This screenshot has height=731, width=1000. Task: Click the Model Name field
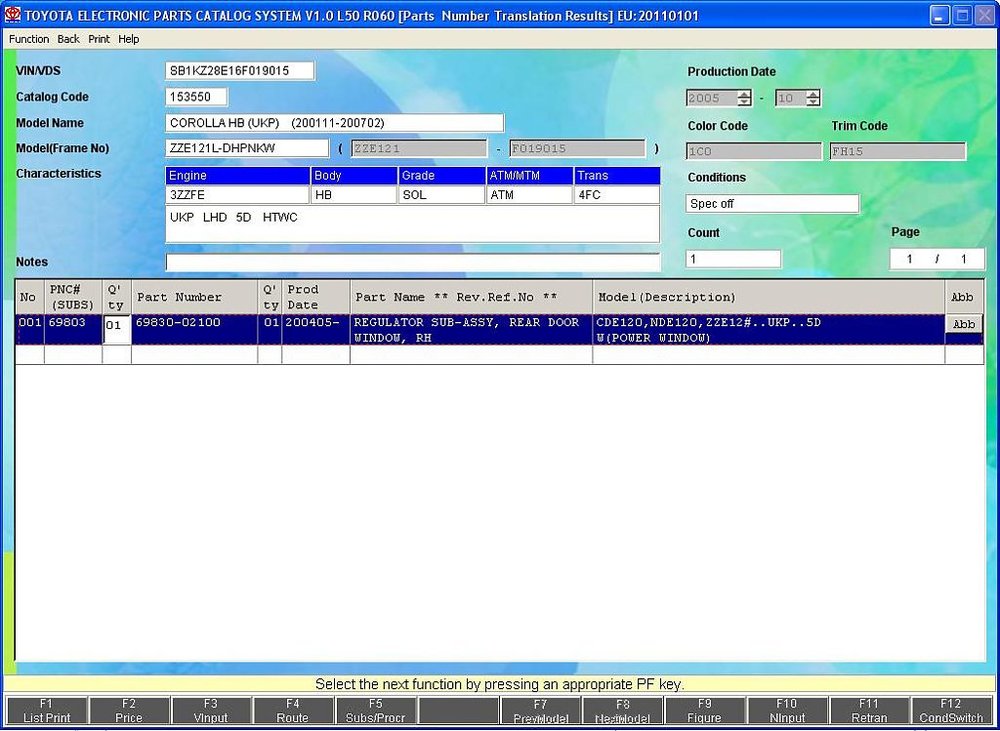pos(334,122)
